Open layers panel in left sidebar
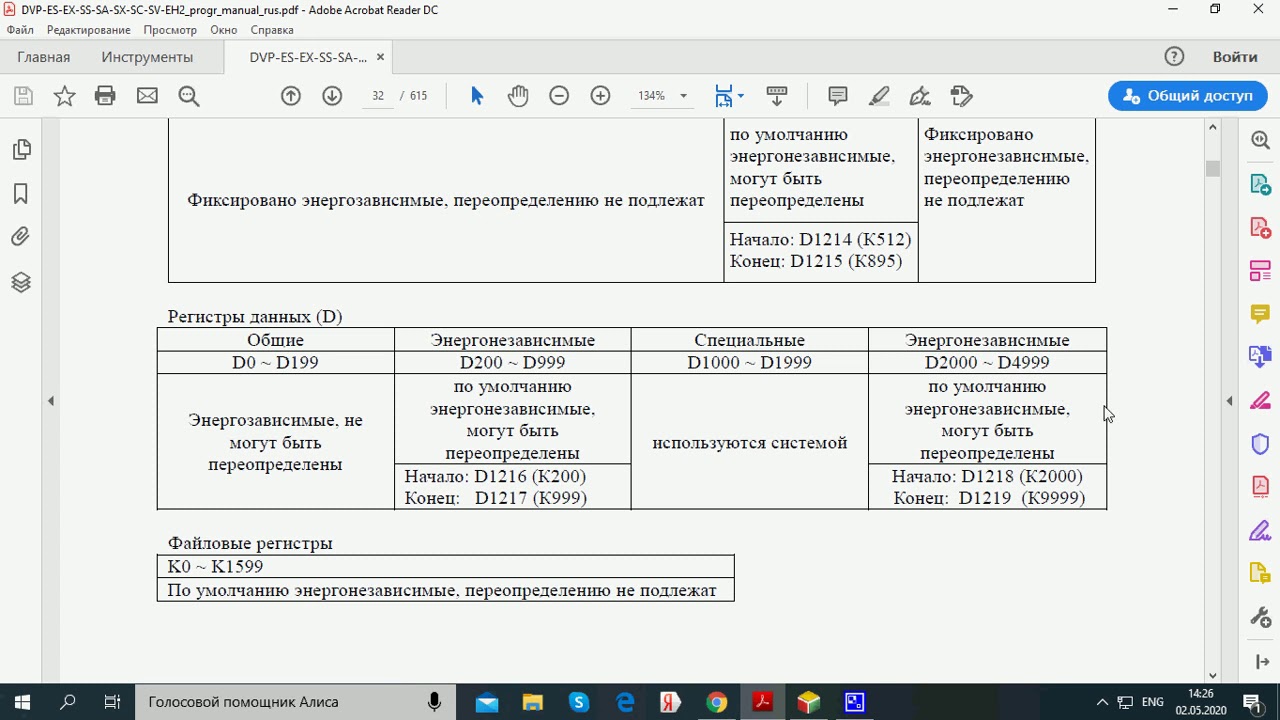 coord(21,282)
